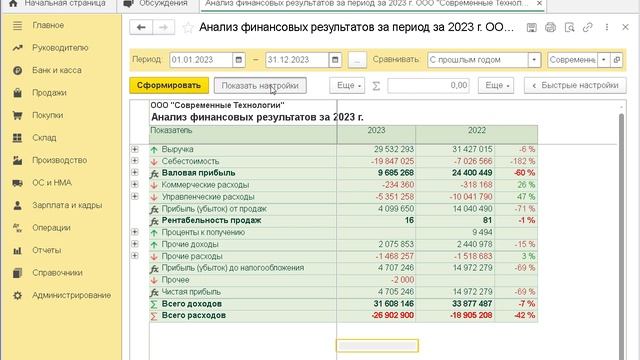Open the Сравнивать dropdown list
Viewport: 640px width, 360px height.
[534, 60]
